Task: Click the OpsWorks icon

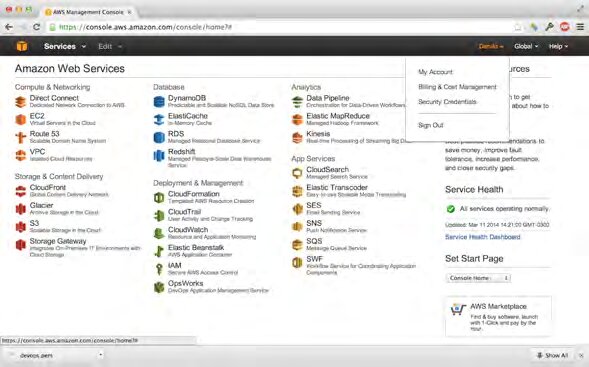Action: click(x=159, y=287)
